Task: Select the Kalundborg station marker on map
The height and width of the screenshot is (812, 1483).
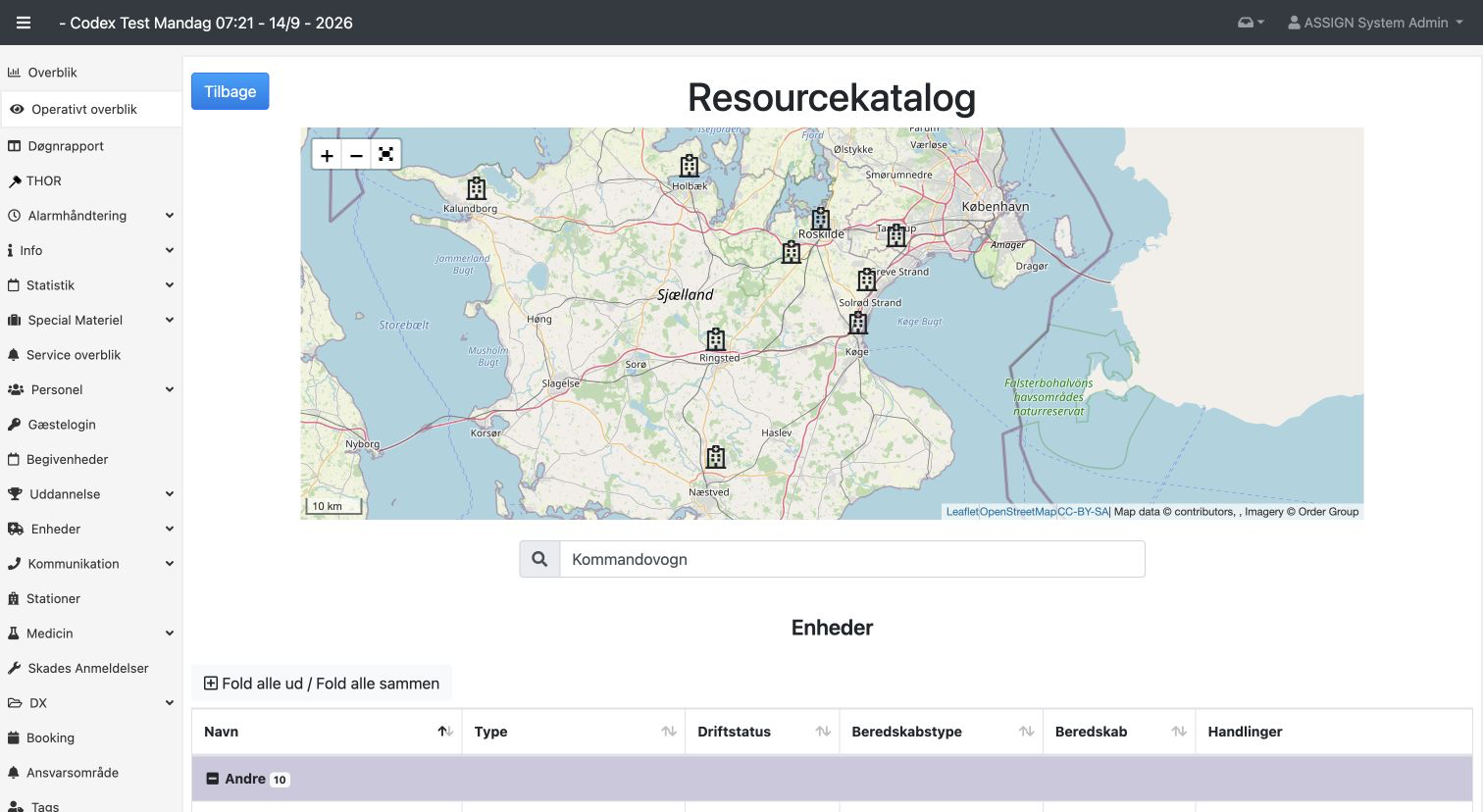Action: (477, 188)
